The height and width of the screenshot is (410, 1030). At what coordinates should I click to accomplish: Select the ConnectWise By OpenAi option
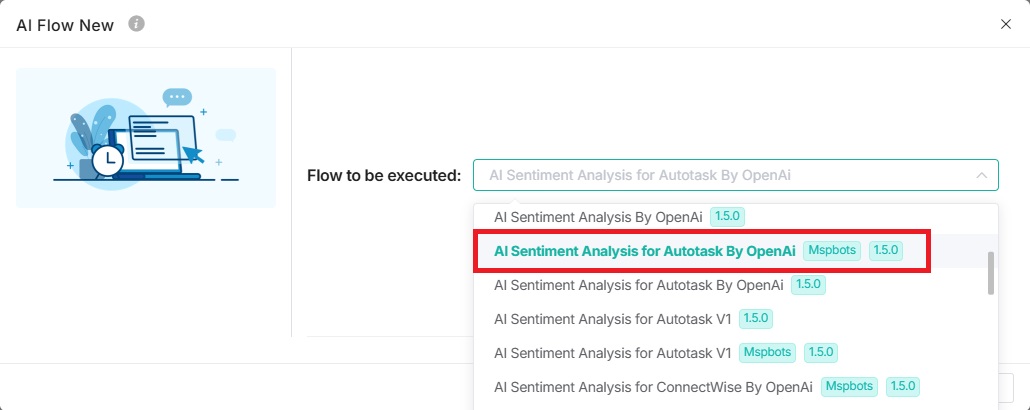click(x=652, y=386)
